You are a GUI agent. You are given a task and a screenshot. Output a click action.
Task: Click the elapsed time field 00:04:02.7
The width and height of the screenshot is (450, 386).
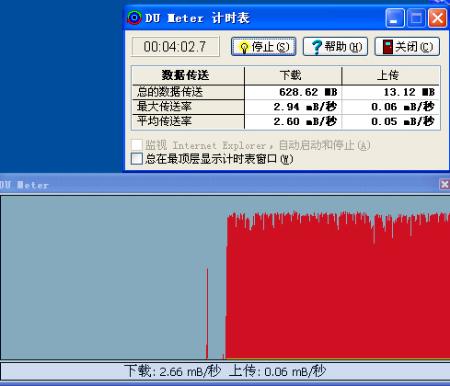tap(176, 47)
